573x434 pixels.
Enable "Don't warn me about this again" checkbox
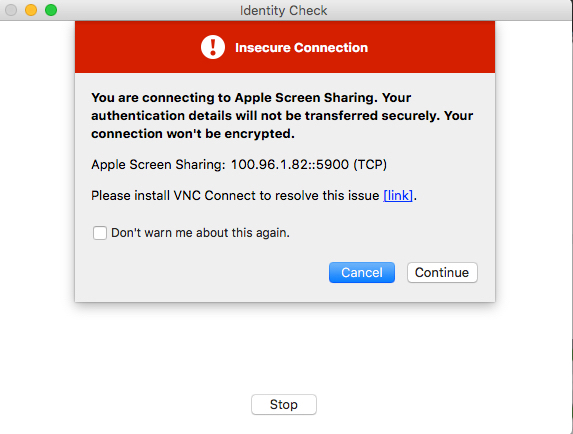click(x=99, y=233)
